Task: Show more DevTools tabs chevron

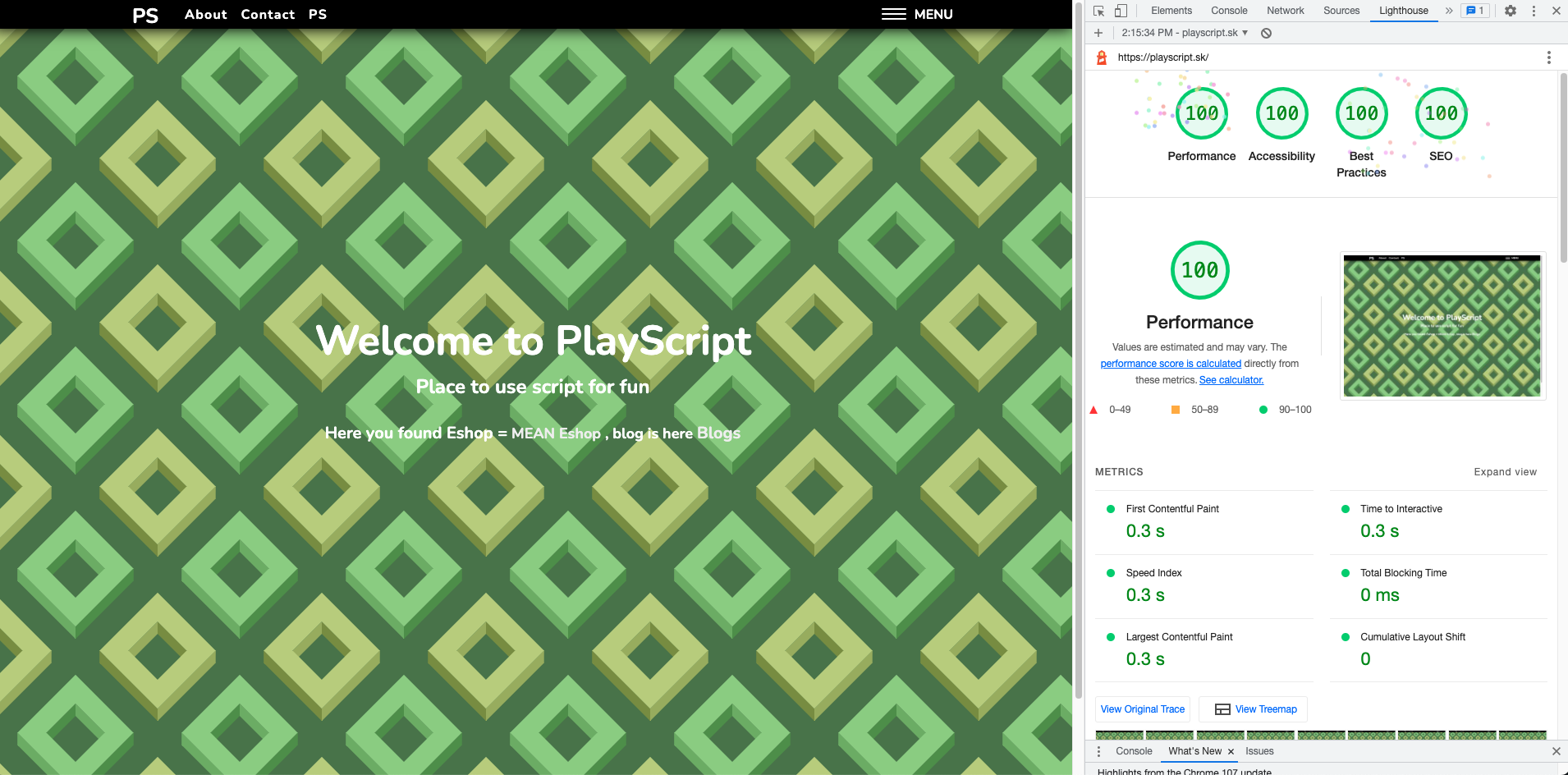Action: (x=1449, y=11)
